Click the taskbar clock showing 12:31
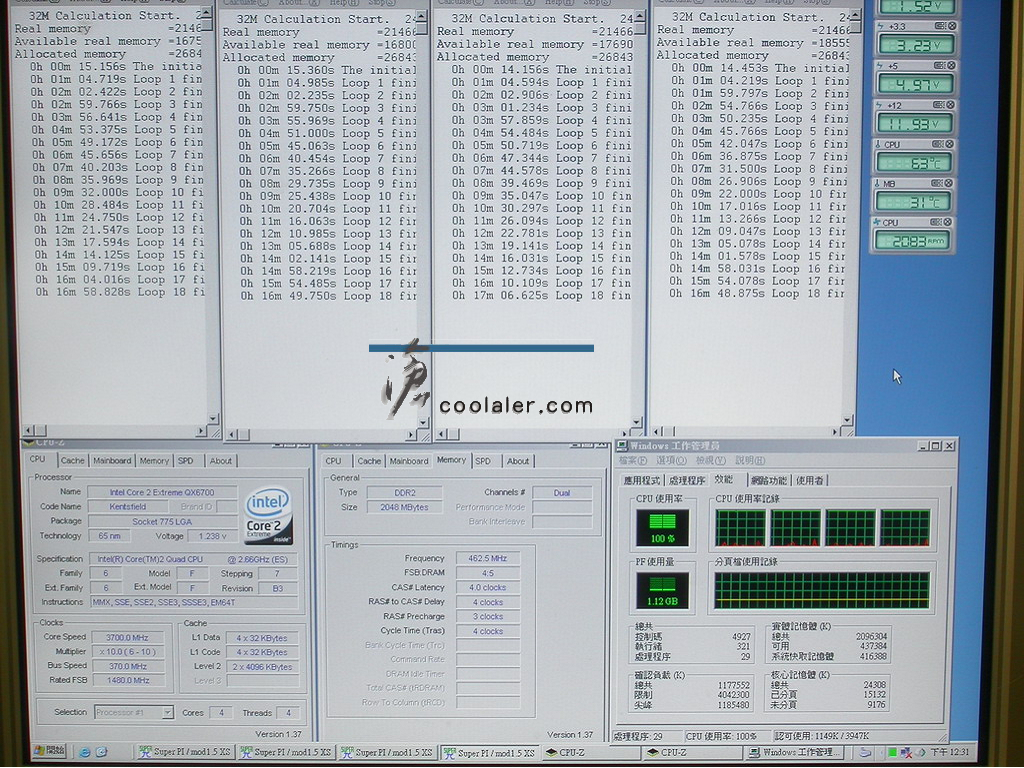 pos(950,752)
